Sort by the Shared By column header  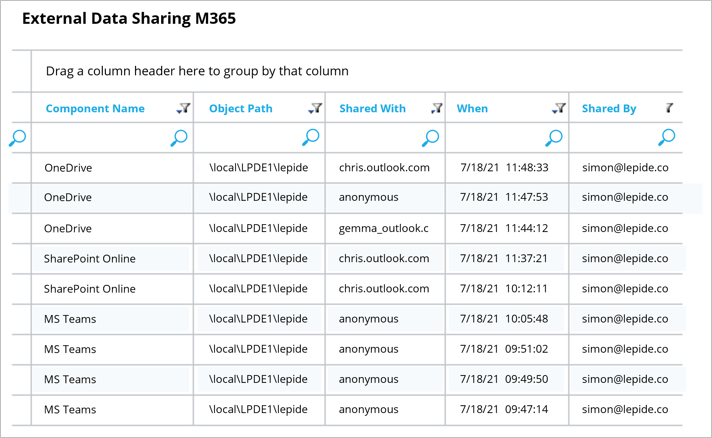point(609,108)
